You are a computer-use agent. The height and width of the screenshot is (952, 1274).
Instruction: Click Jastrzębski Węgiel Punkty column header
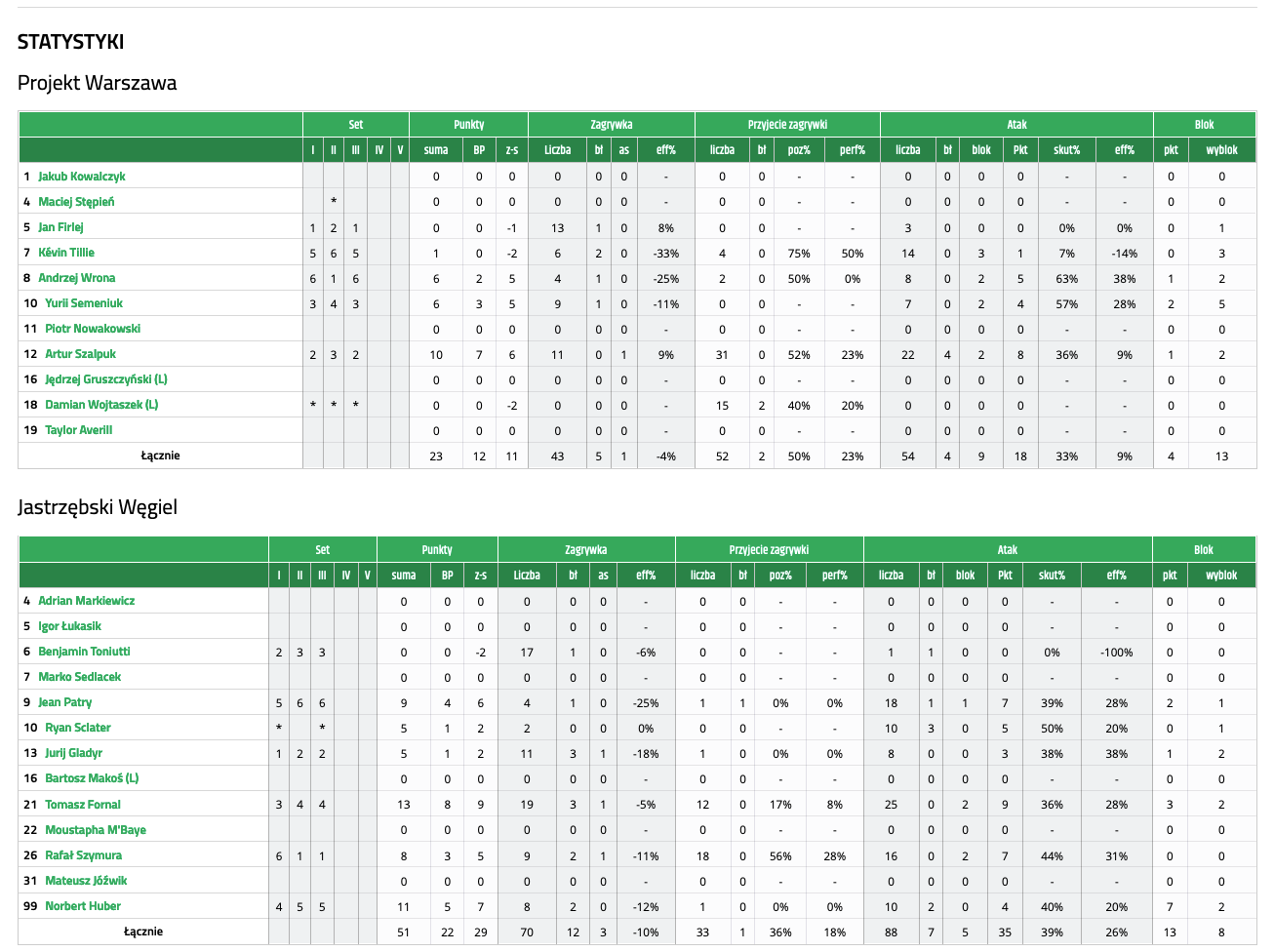click(437, 550)
